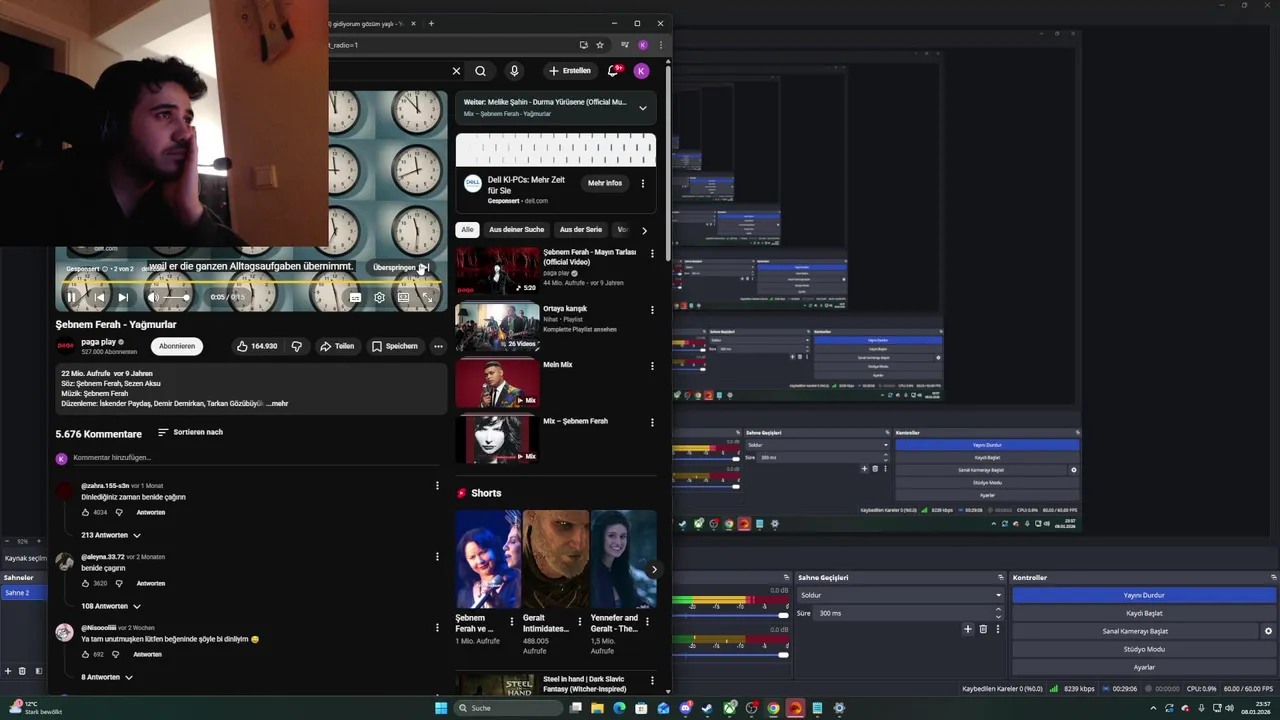Like the video with 164.930 likes
The image size is (1280, 720).
(257, 346)
